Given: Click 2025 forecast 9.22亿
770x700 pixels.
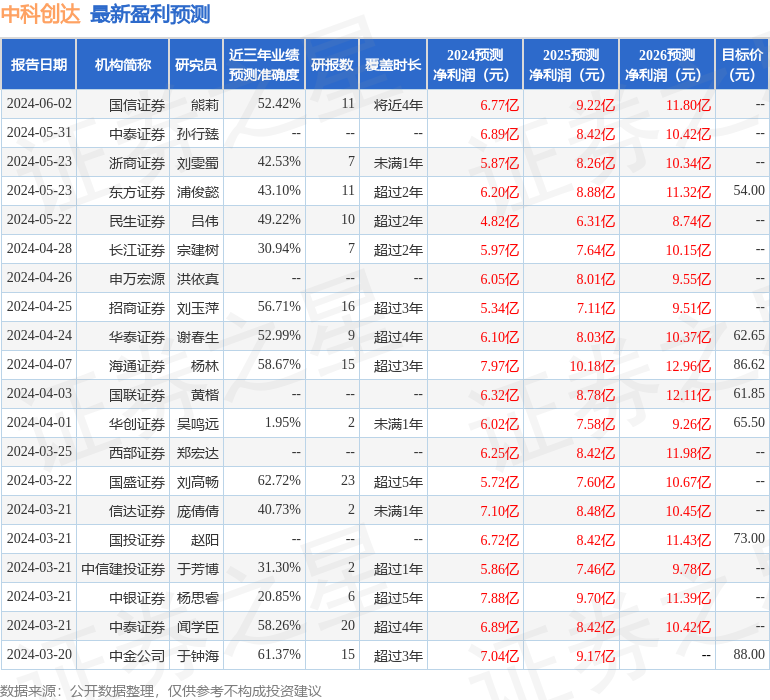Looking at the screenshot, I should (595, 105).
